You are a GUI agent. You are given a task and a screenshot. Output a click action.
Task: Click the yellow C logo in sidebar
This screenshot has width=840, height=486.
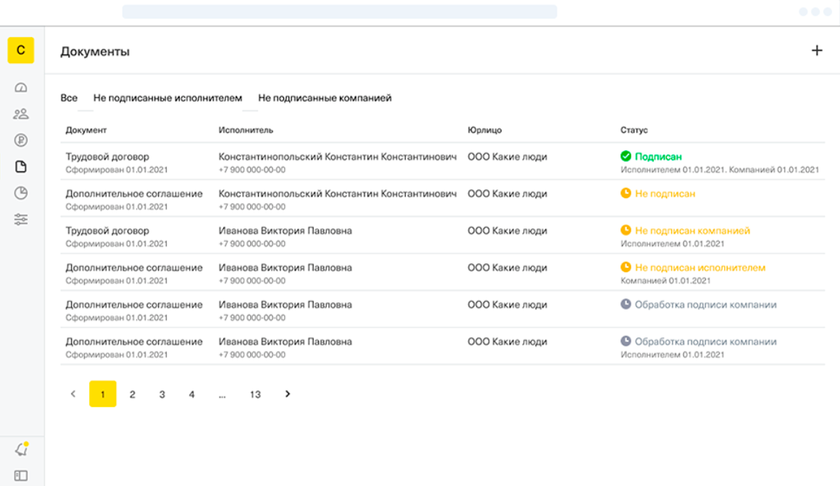coord(21,51)
